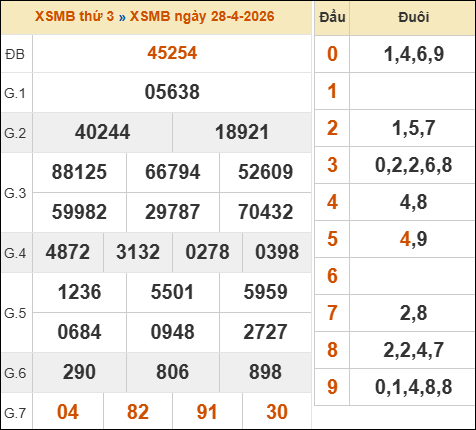Select G.3 number 70432

266,212
